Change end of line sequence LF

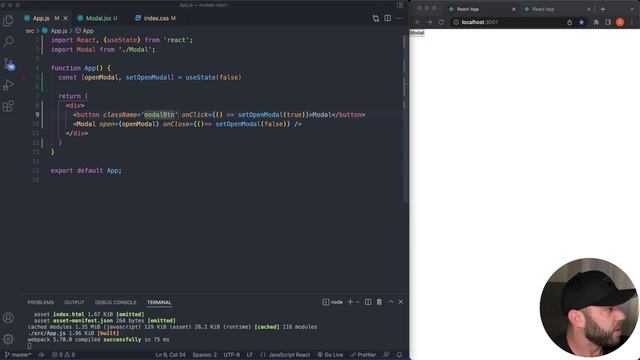[x=250, y=355]
